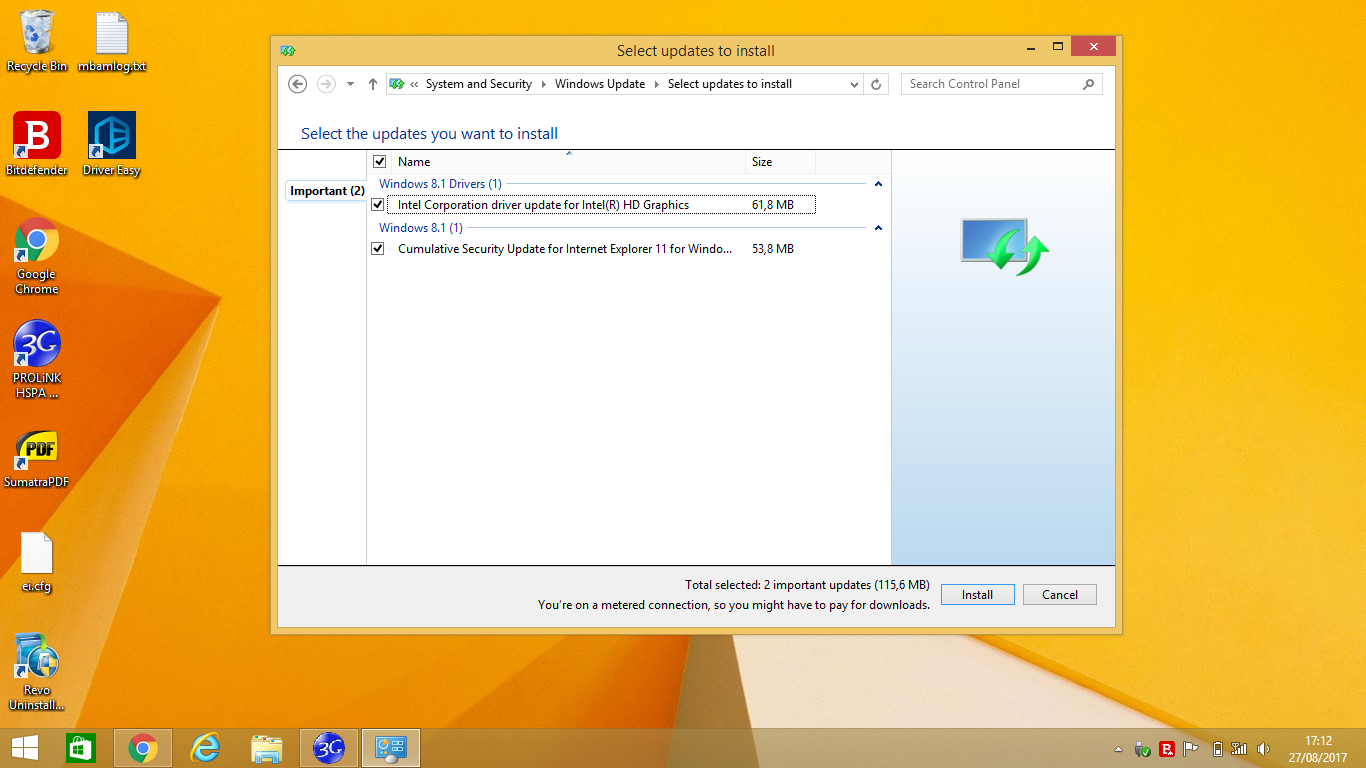Click the SumatraPDF desktop shortcut
The height and width of the screenshot is (768, 1366).
37,459
